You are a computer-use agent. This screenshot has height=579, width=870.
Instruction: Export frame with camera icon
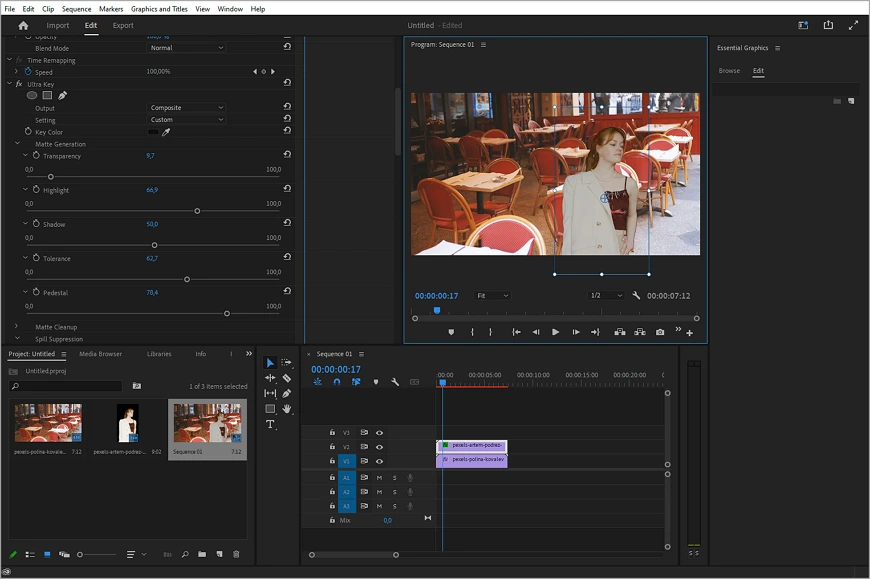(x=660, y=332)
